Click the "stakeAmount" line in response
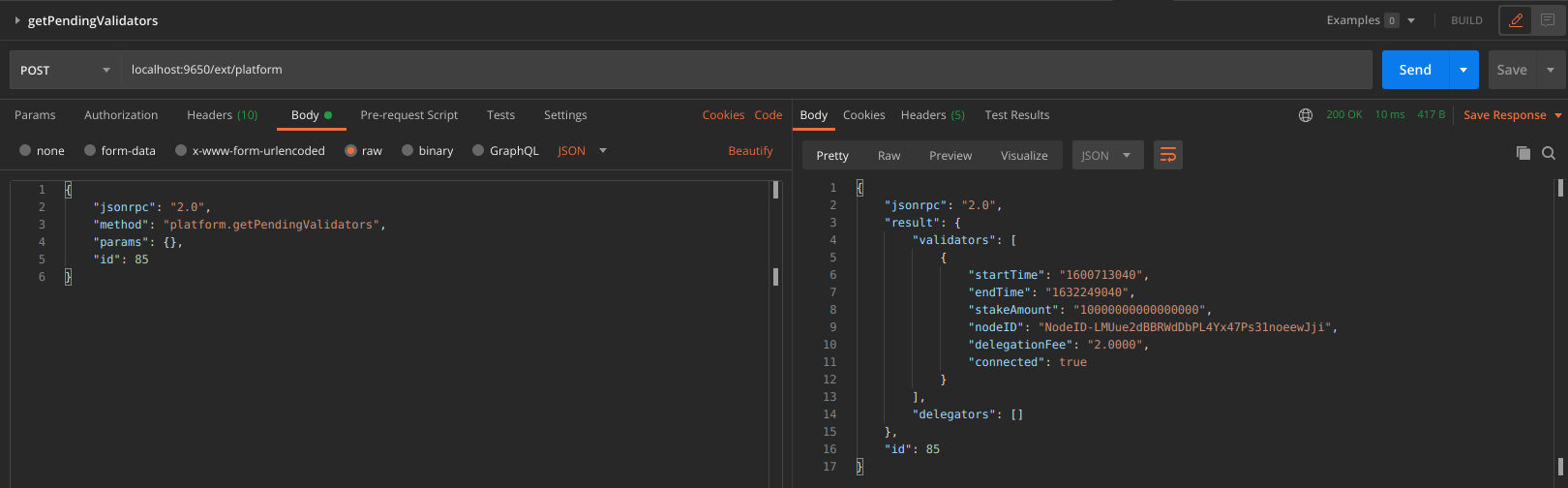This screenshot has width=1568, height=488. pyautogui.click(x=1090, y=310)
